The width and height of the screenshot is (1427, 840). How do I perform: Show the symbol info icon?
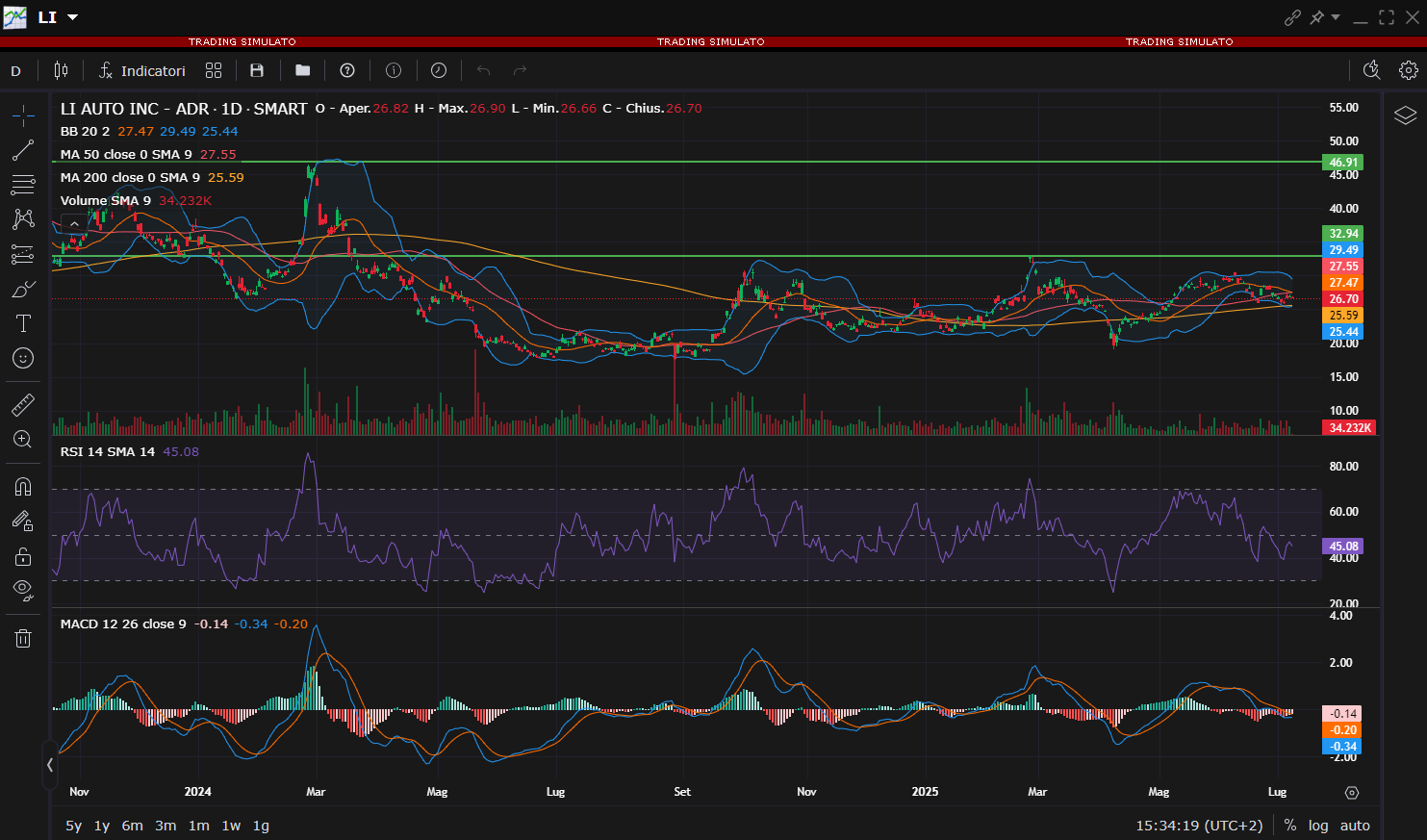click(x=394, y=70)
